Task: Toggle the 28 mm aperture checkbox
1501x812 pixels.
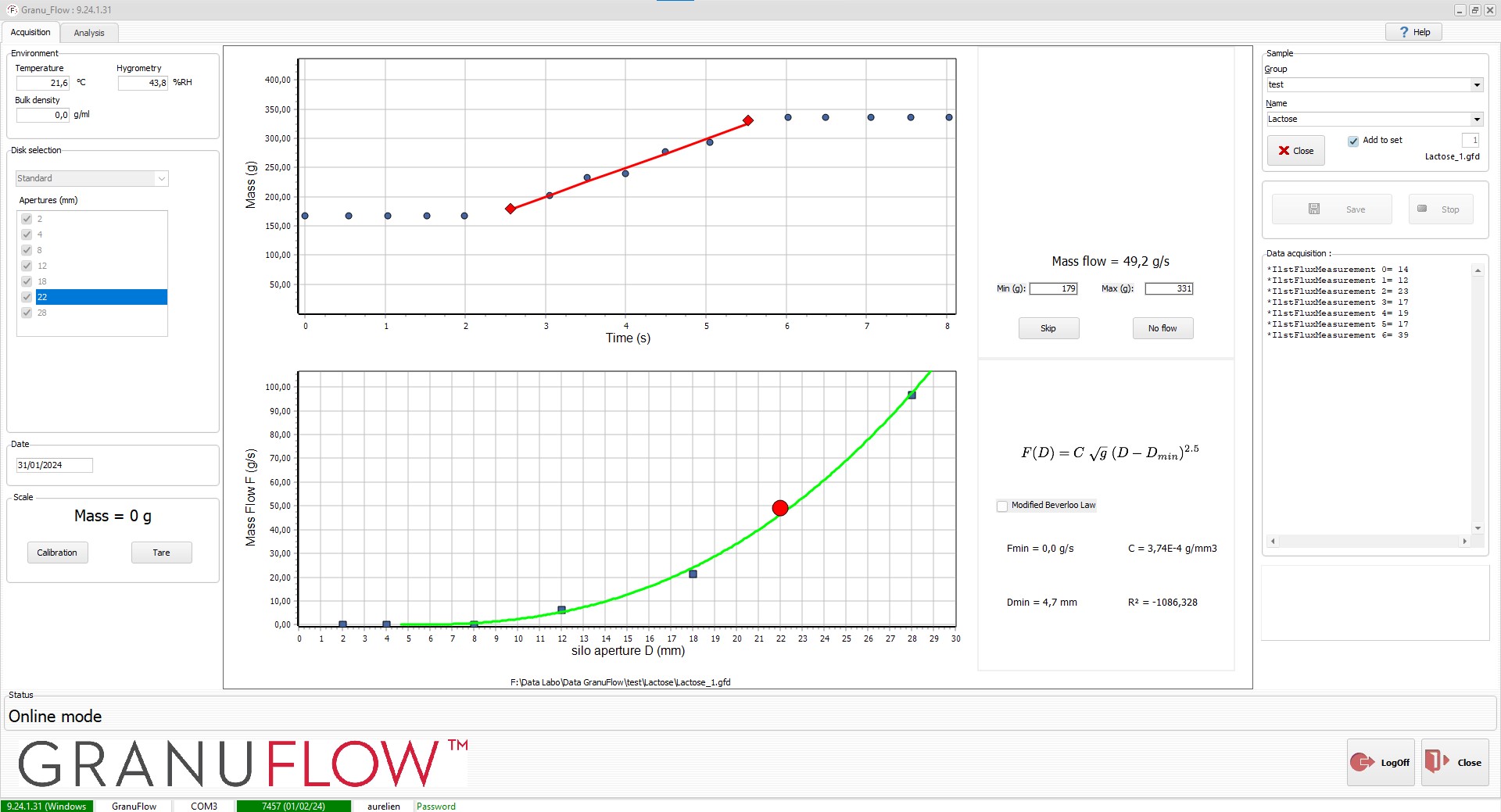Action: pyautogui.click(x=27, y=313)
